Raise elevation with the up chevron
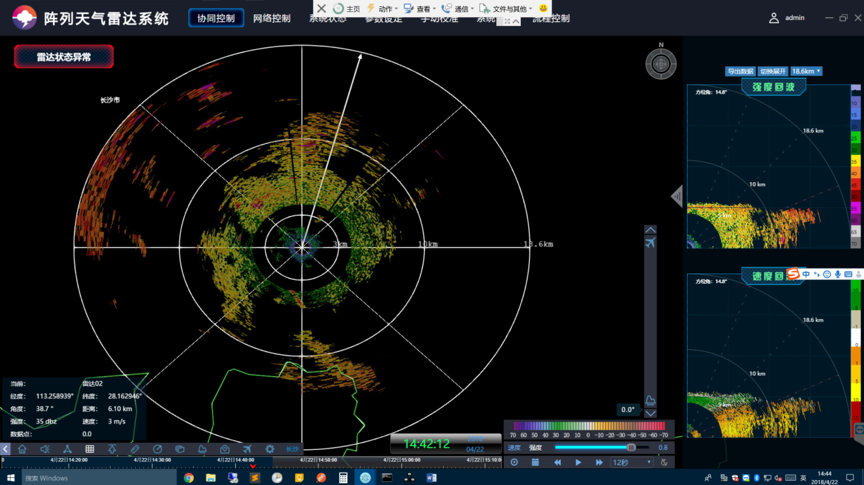This screenshot has width=864, height=485. (650, 230)
